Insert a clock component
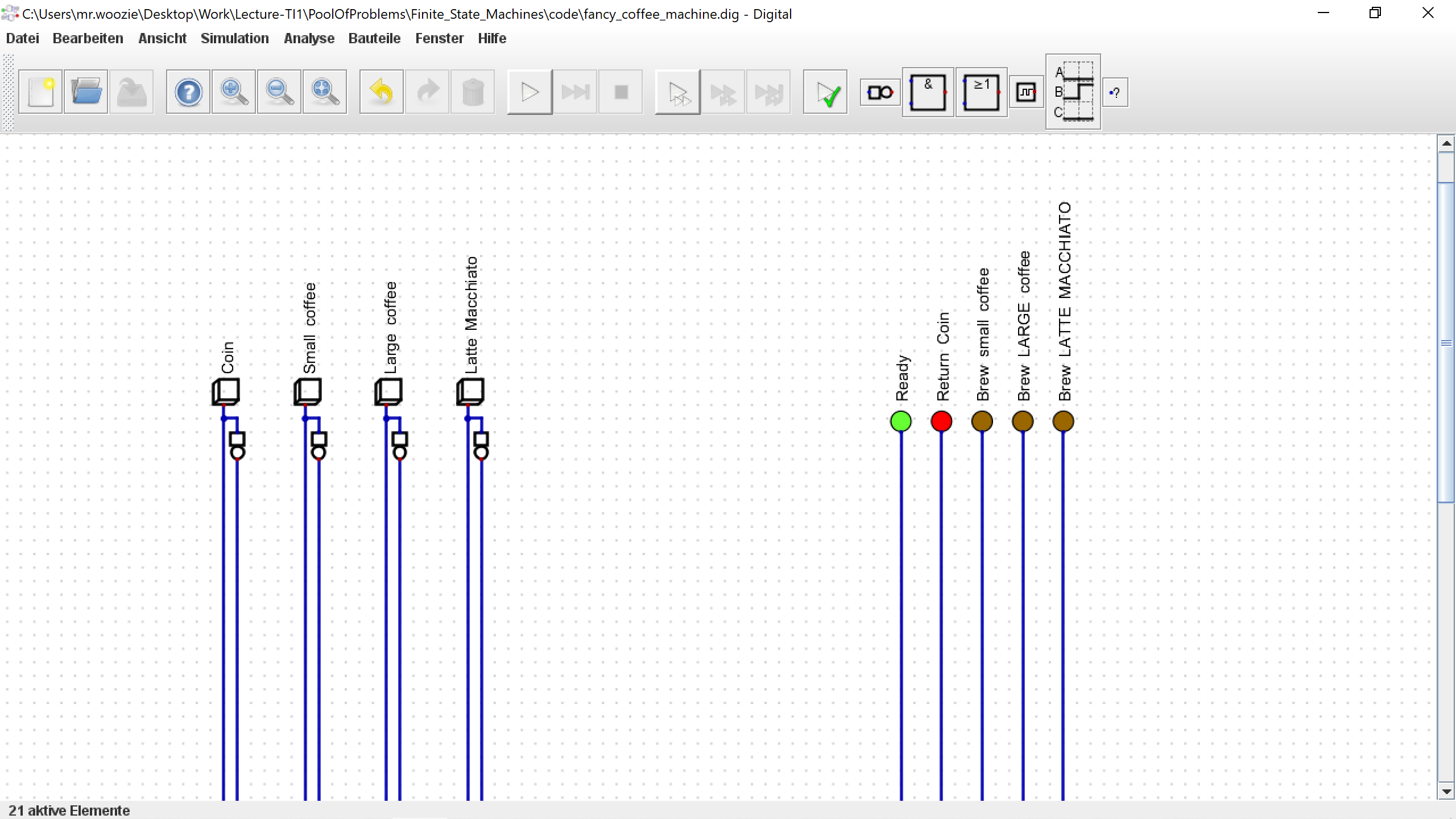 pyautogui.click(x=1027, y=92)
